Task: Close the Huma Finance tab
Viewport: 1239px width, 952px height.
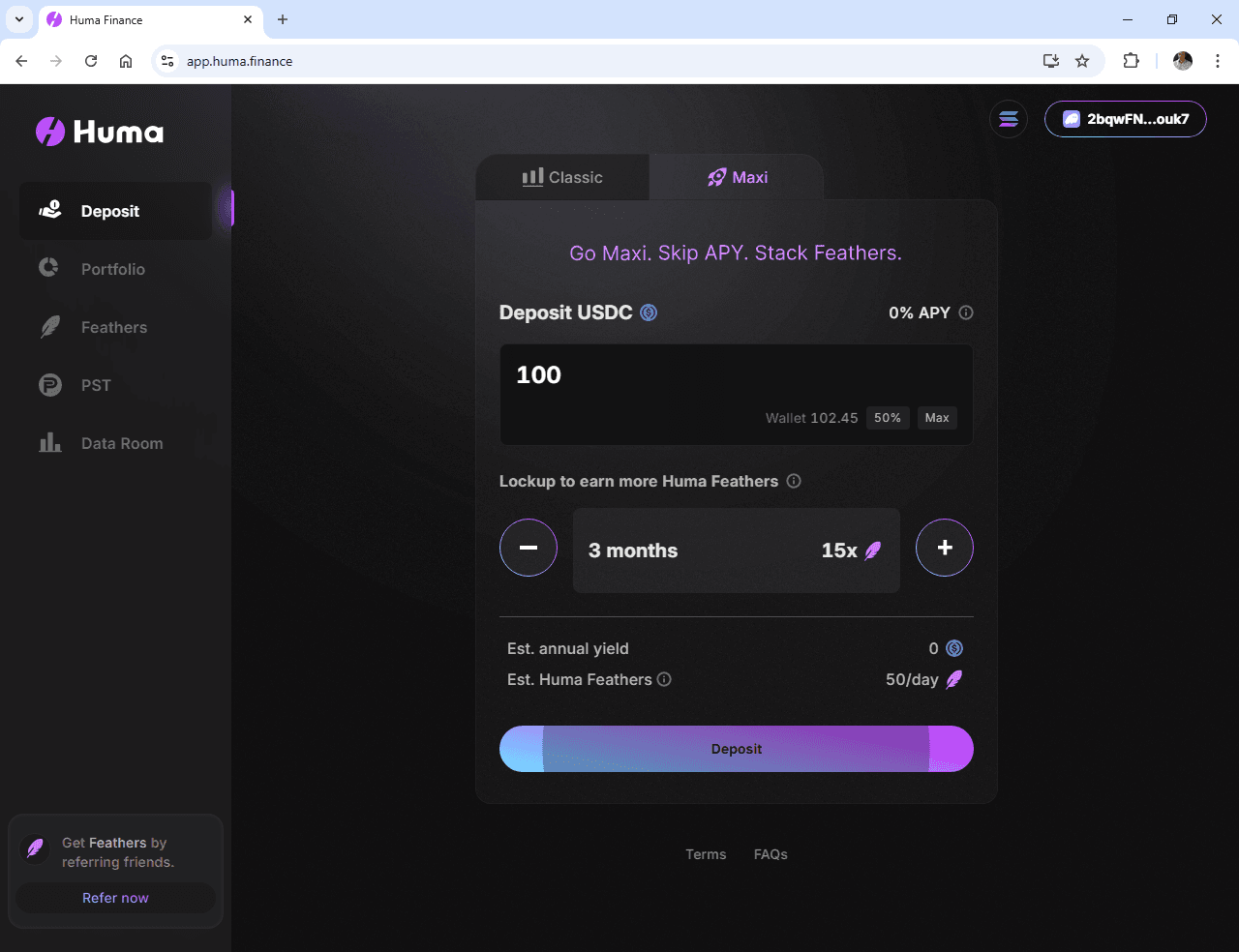Action: [248, 19]
